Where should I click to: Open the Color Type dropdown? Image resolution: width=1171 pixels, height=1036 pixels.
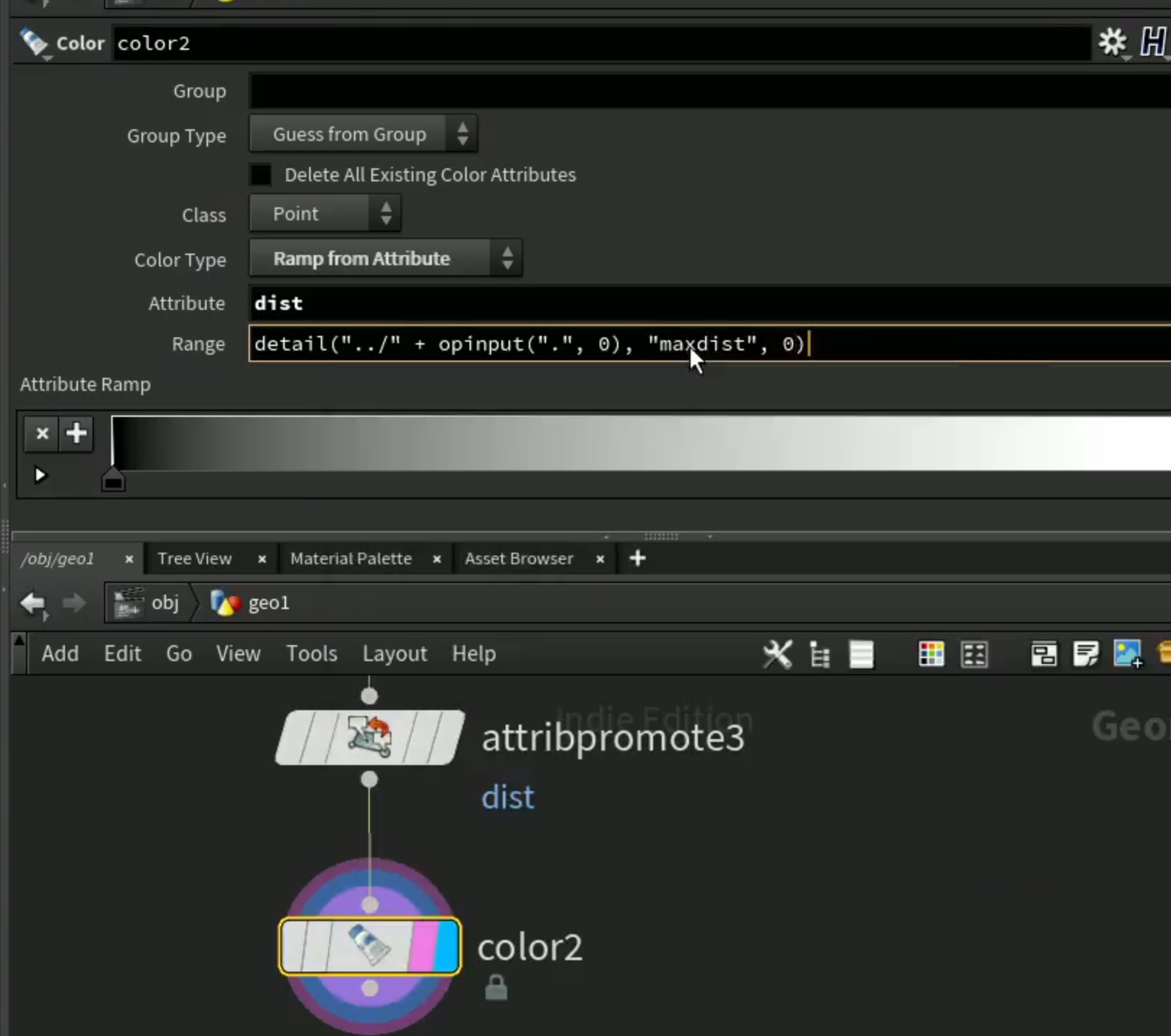click(x=386, y=259)
